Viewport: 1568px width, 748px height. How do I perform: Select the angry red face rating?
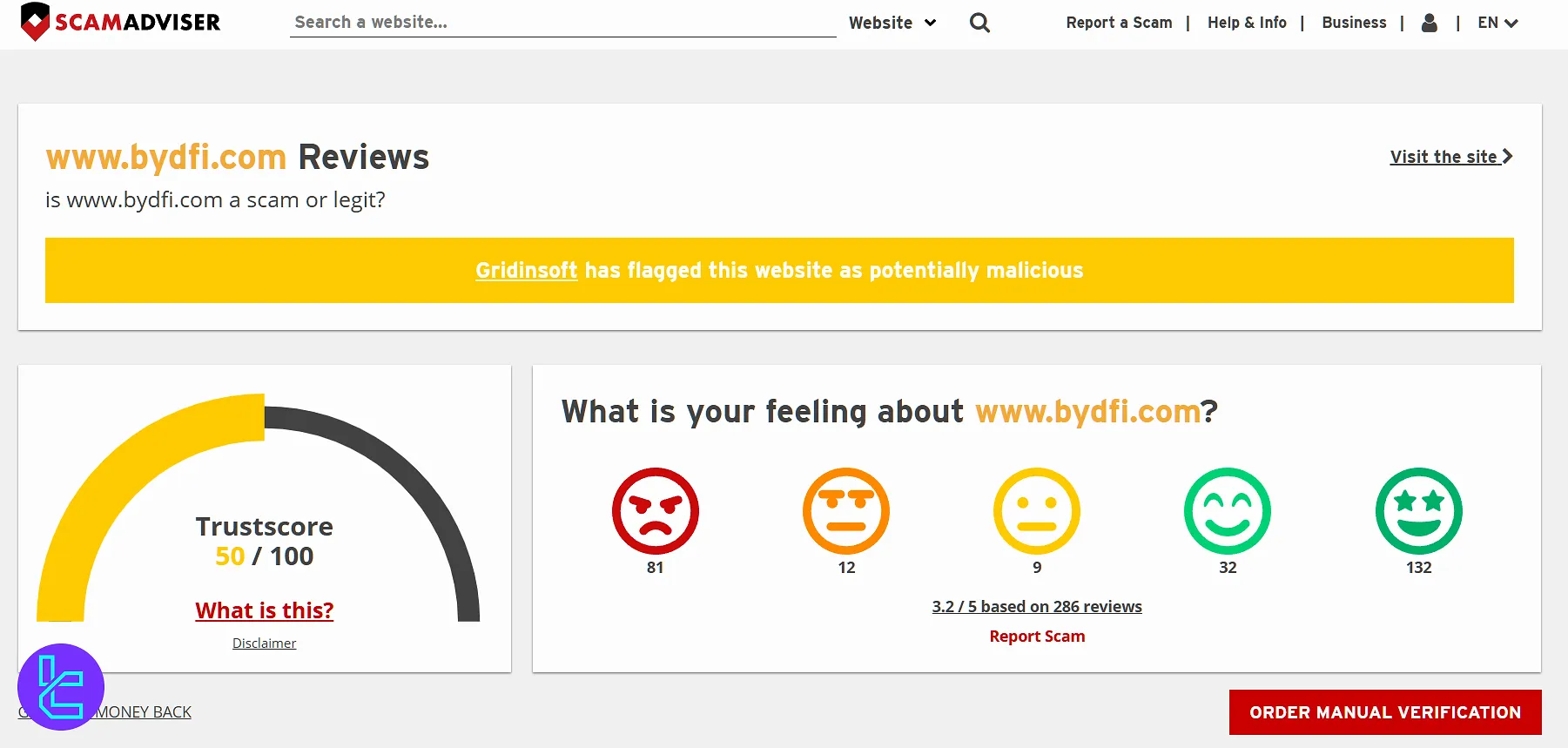tap(656, 511)
